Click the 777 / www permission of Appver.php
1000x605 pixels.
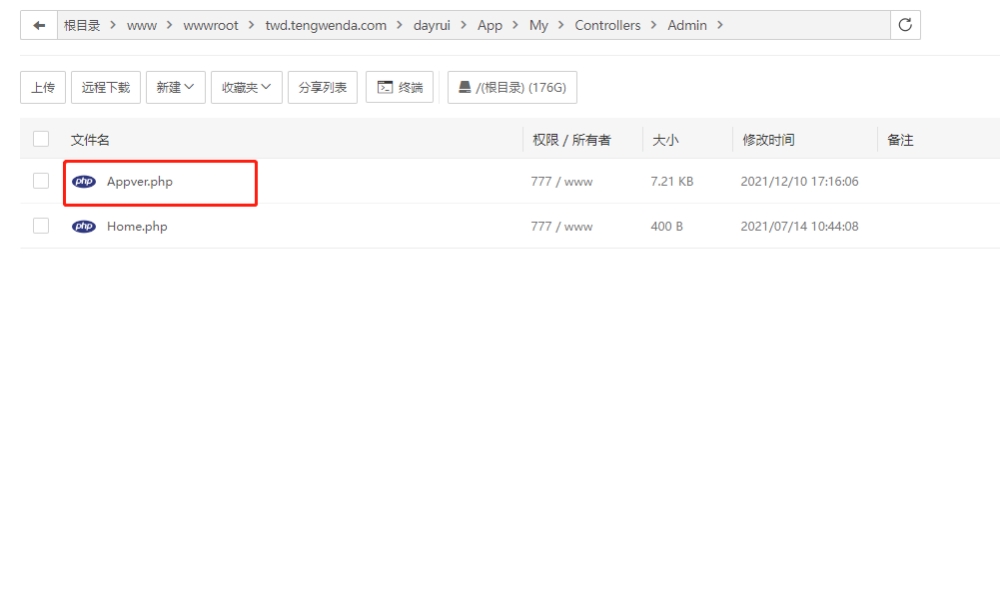coord(562,182)
